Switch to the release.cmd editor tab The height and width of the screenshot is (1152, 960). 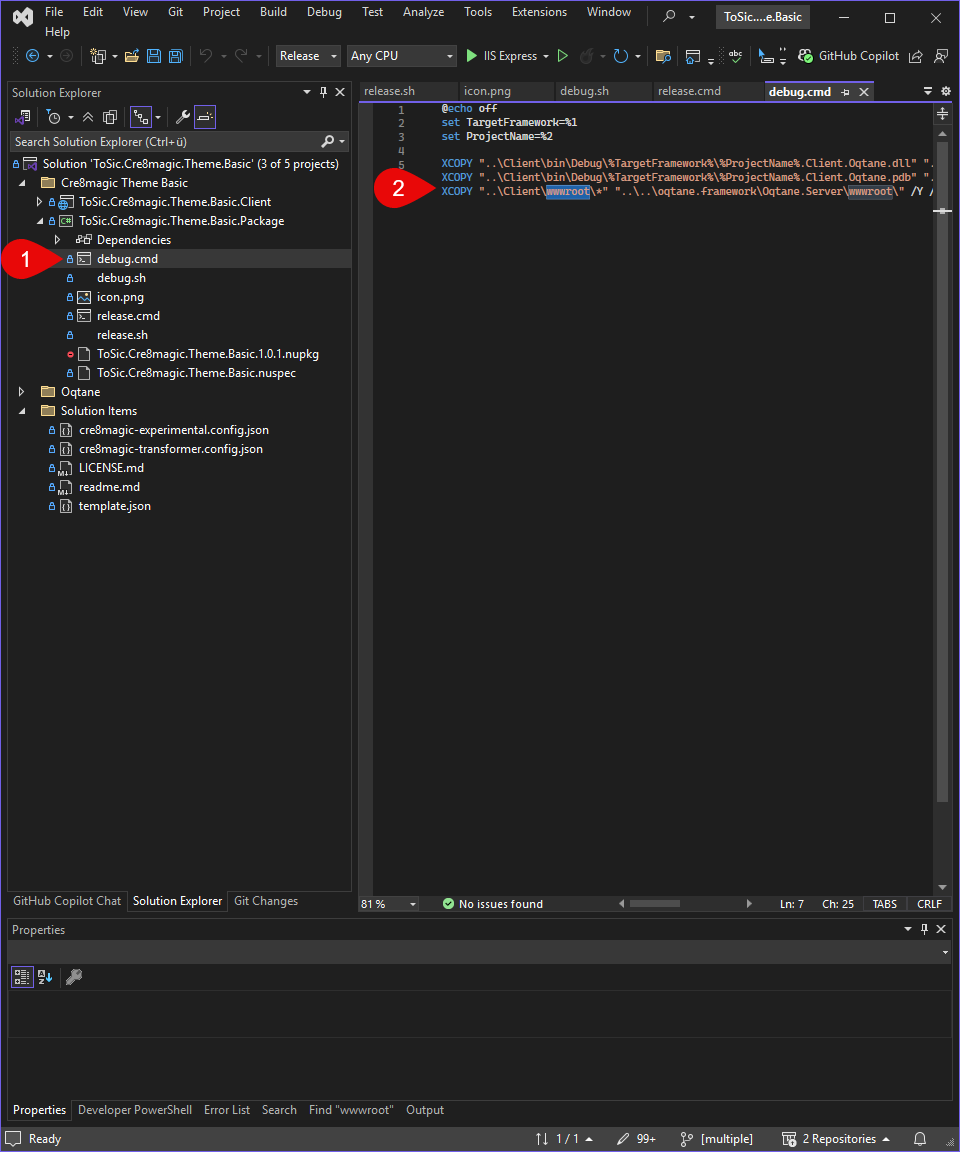690,91
